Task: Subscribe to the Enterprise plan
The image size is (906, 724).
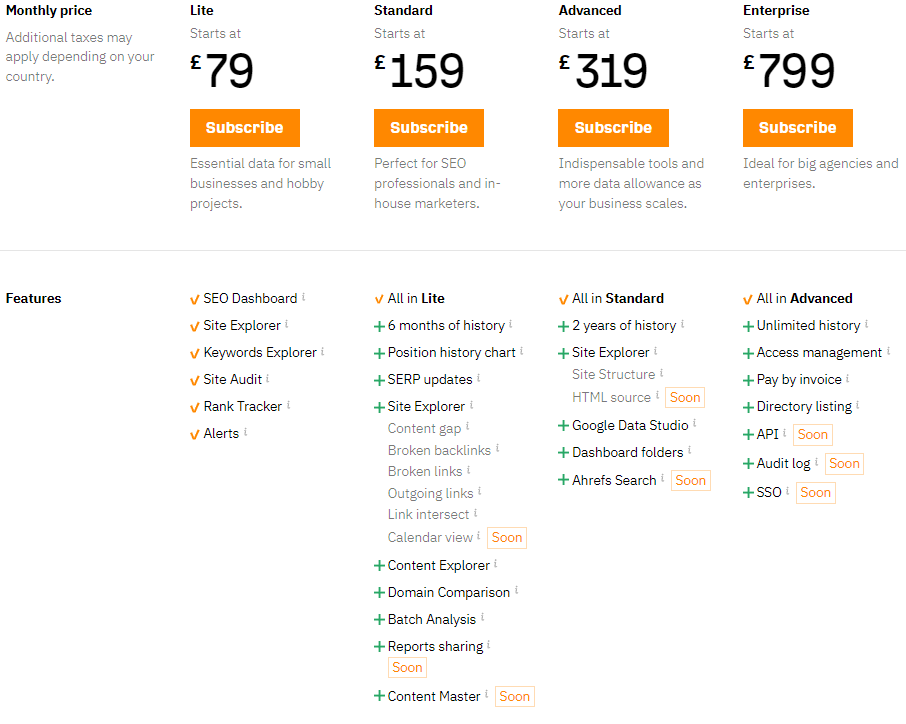Action: point(797,128)
